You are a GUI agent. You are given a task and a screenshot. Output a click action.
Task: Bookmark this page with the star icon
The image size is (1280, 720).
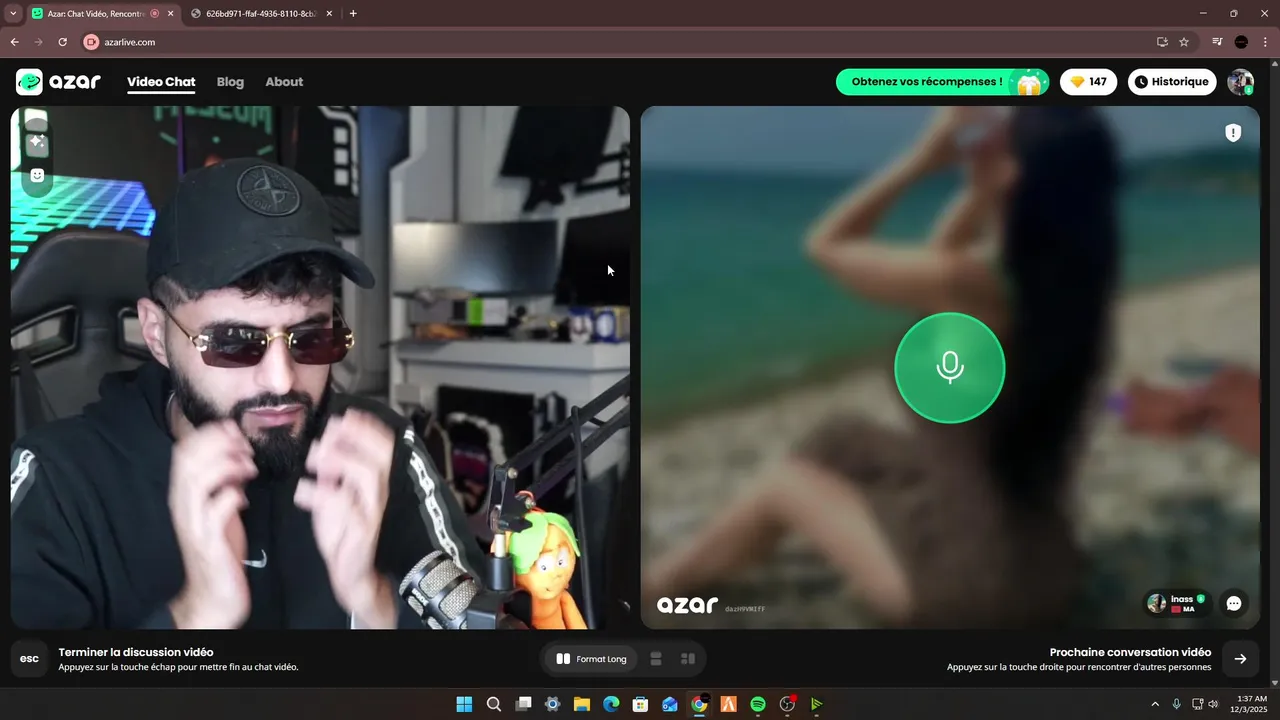pos(1184,42)
